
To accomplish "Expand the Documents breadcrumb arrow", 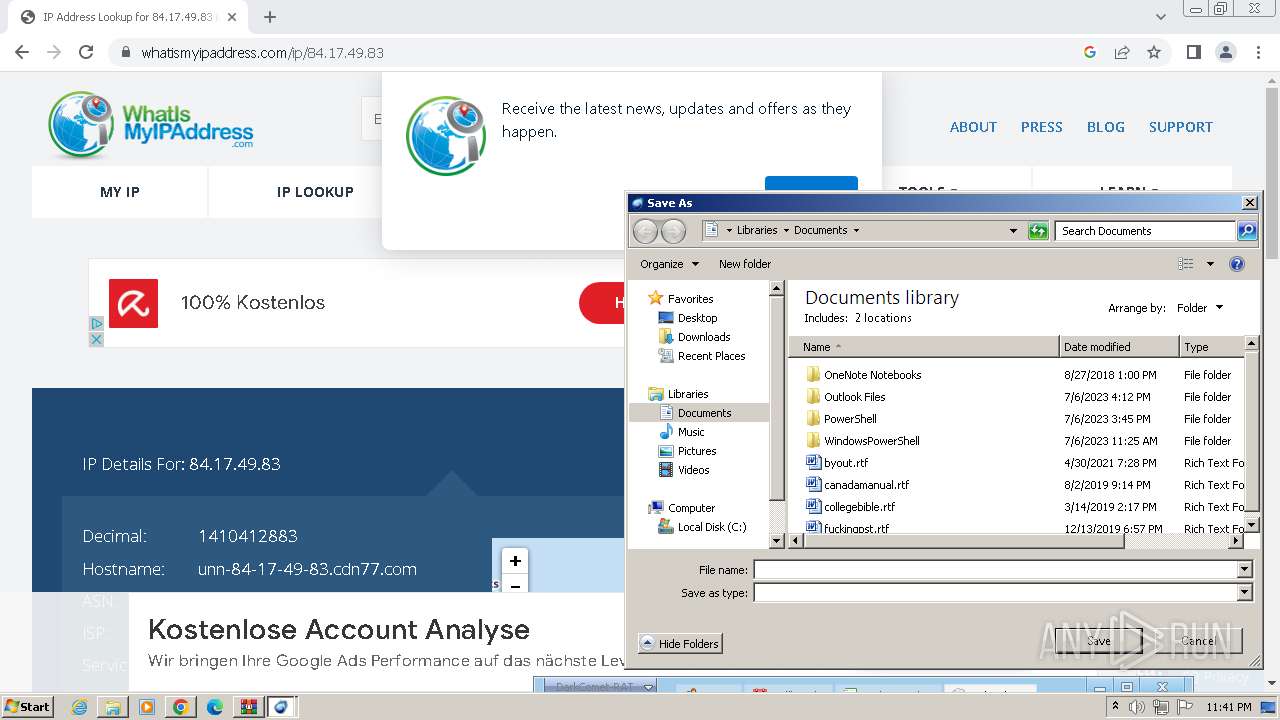I will (856, 231).
